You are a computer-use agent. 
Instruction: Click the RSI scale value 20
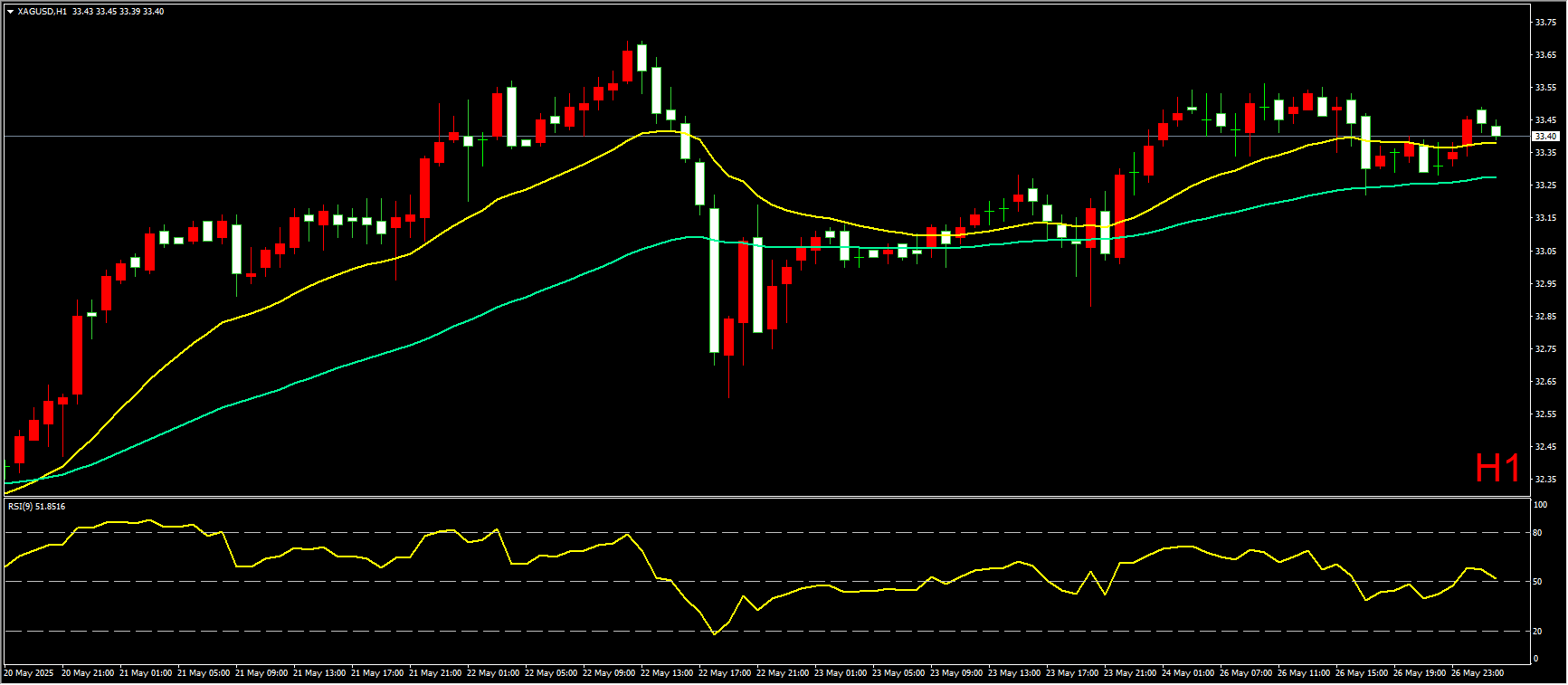coord(1538,632)
